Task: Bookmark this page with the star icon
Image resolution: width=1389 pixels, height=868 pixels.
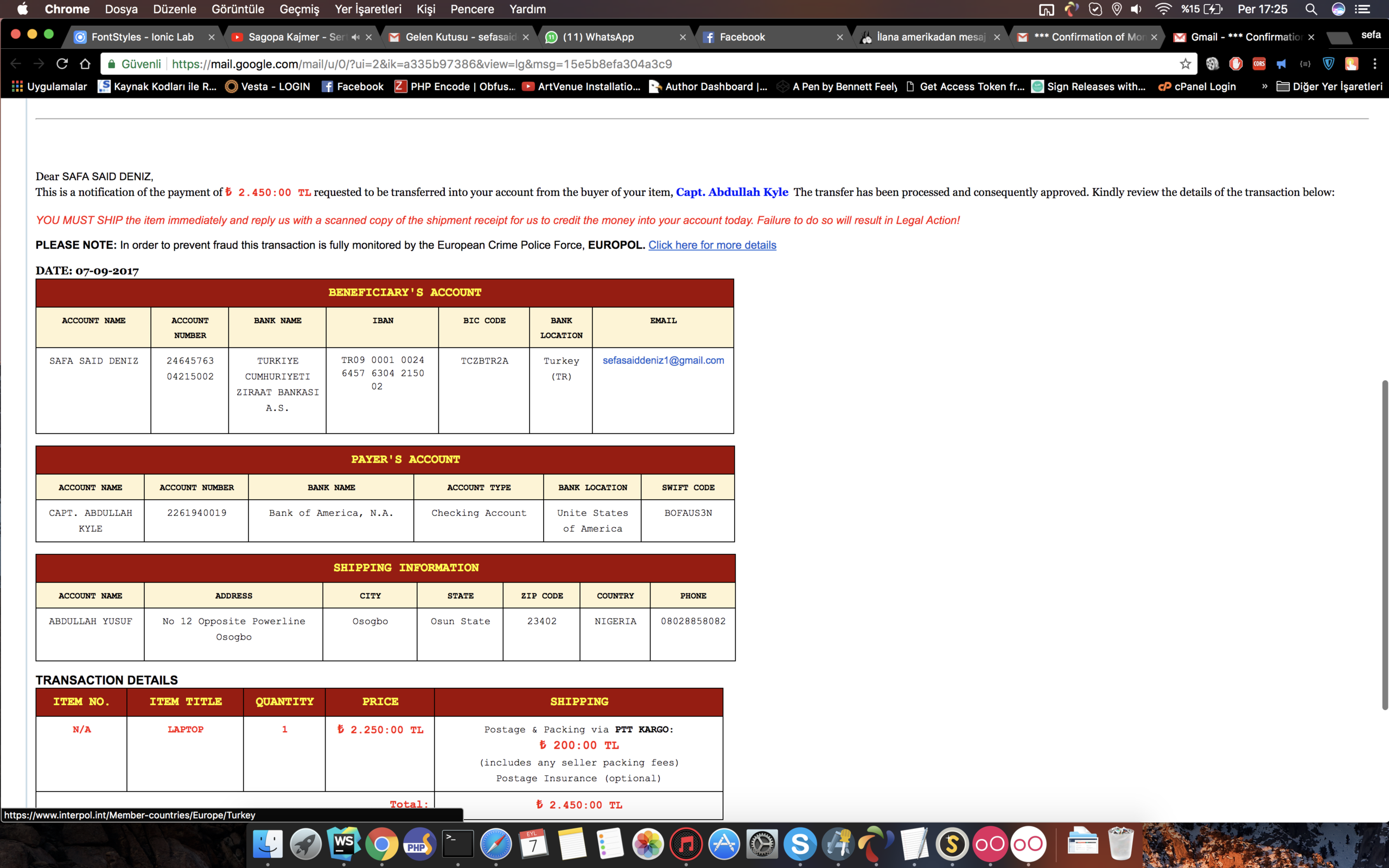Action: [x=1185, y=63]
